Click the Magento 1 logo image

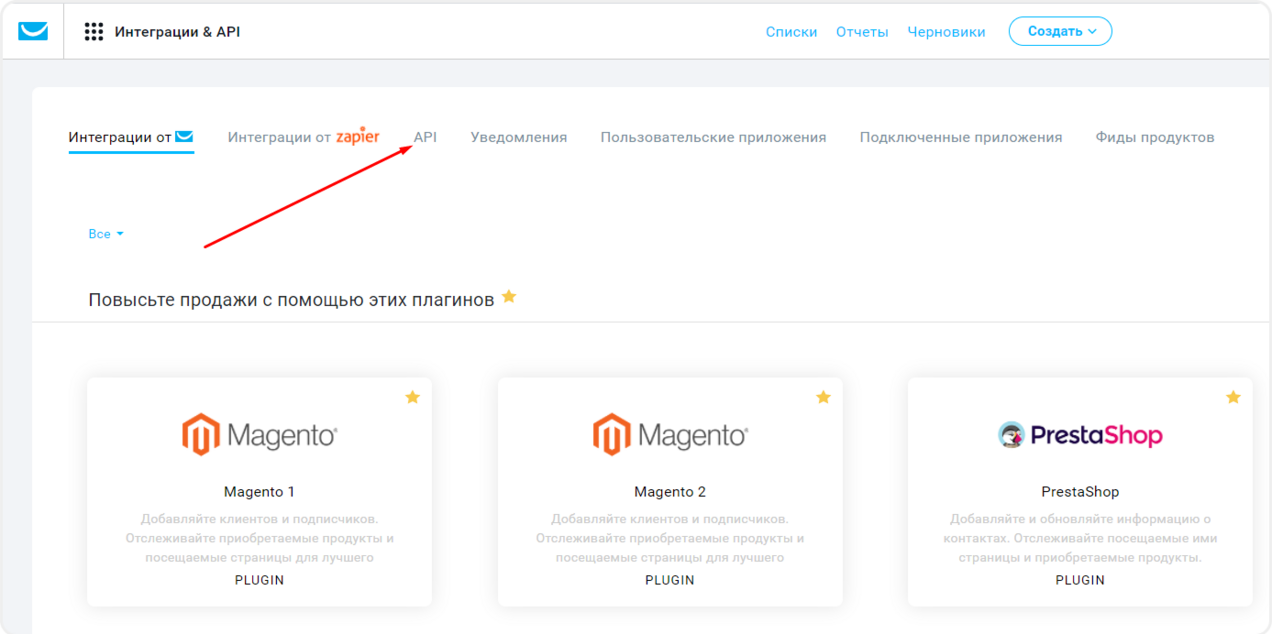(x=259, y=435)
